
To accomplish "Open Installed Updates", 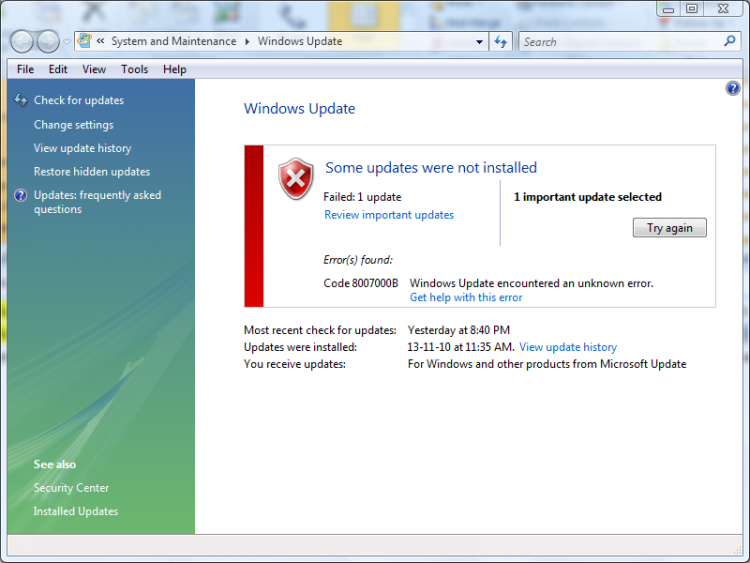I will pos(76,511).
